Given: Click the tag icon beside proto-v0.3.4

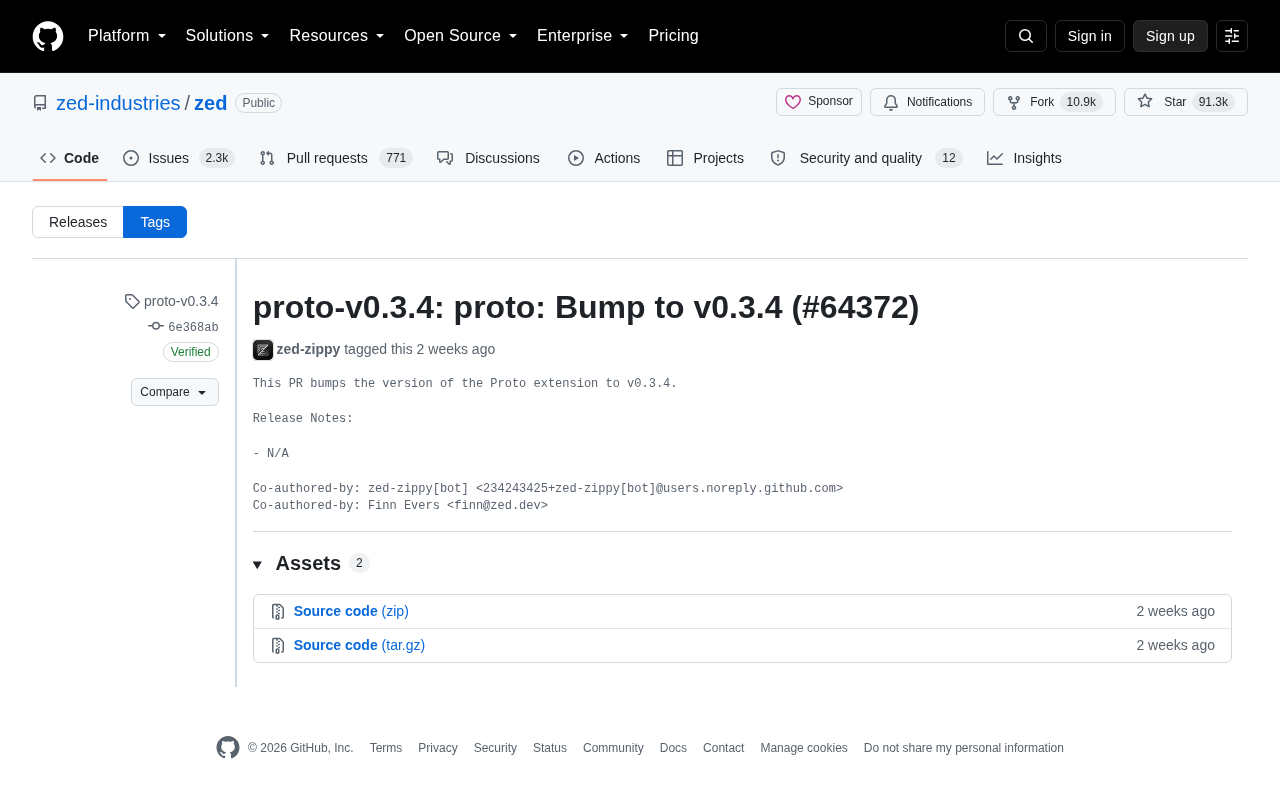Looking at the screenshot, I should (132, 301).
